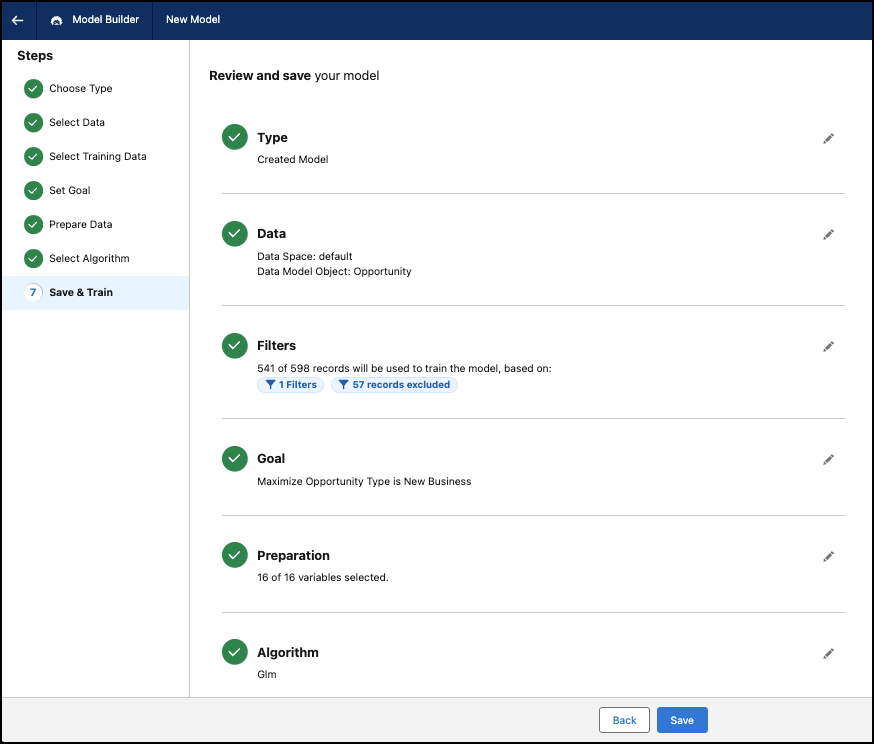This screenshot has height=744, width=874.
Task: Click the blue Save button
Action: pyautogui.click(x=682, y=720)
